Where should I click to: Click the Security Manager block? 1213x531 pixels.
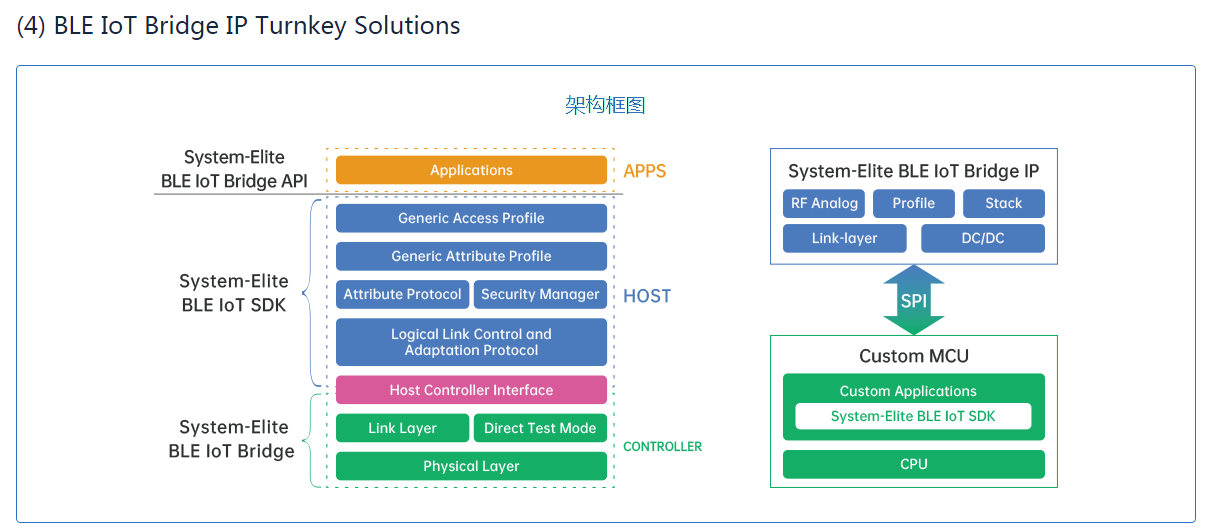540,294
